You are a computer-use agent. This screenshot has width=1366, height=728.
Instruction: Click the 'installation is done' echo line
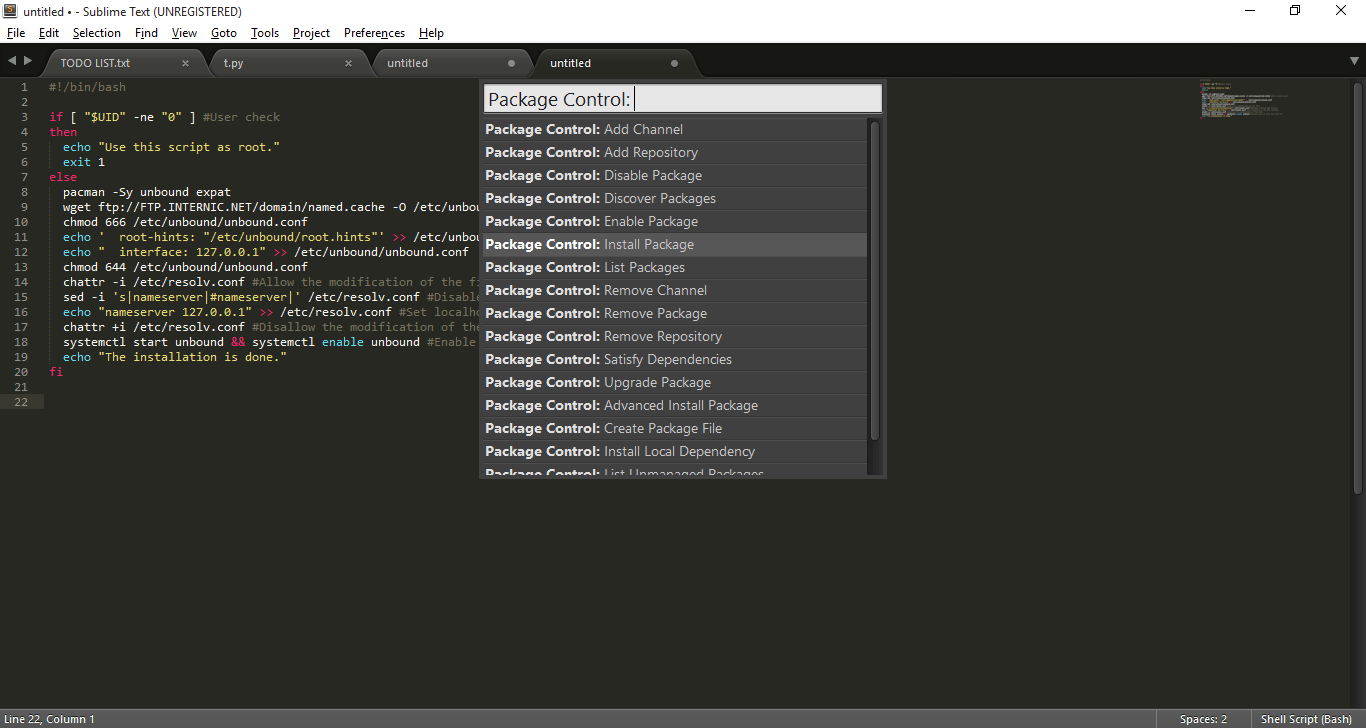coord(175,357)
